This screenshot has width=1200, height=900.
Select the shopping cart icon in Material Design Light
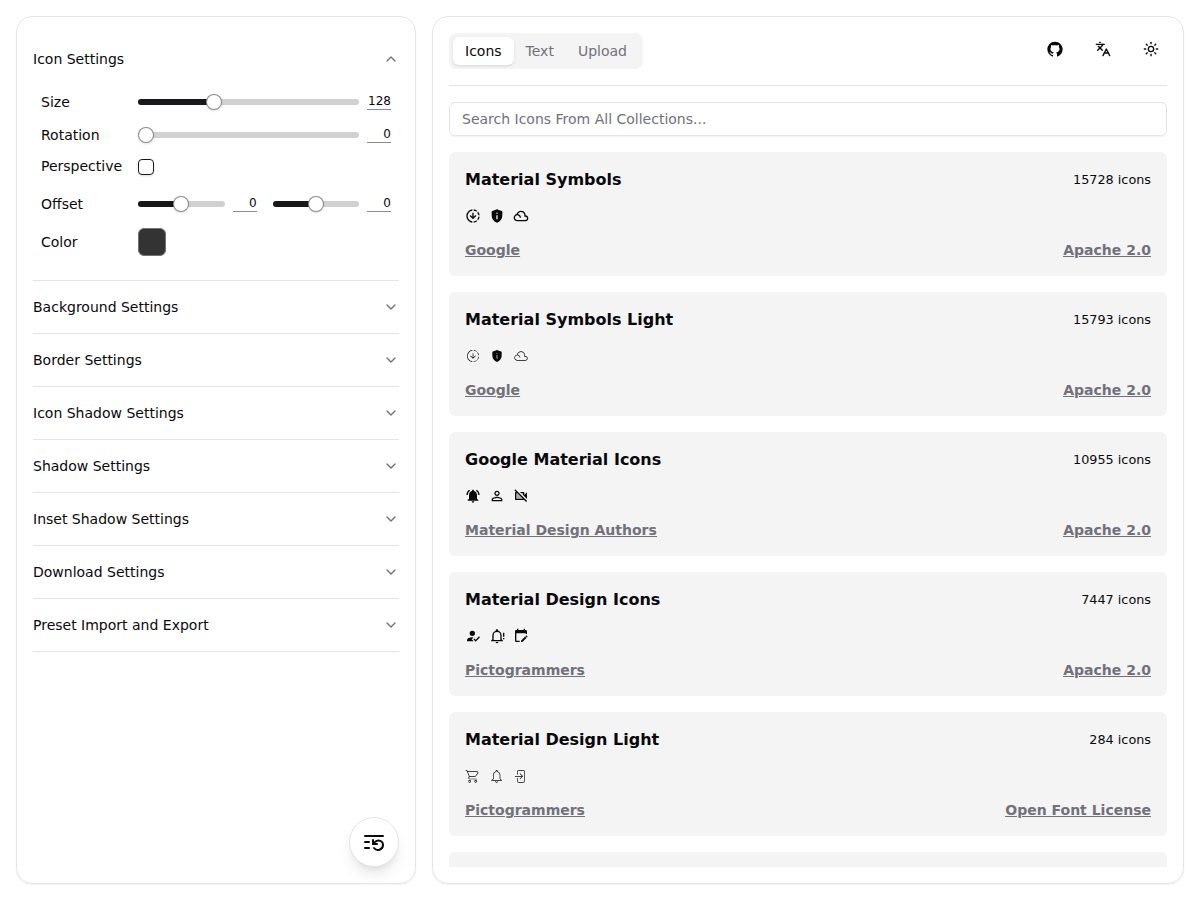[x=473, y=776]
